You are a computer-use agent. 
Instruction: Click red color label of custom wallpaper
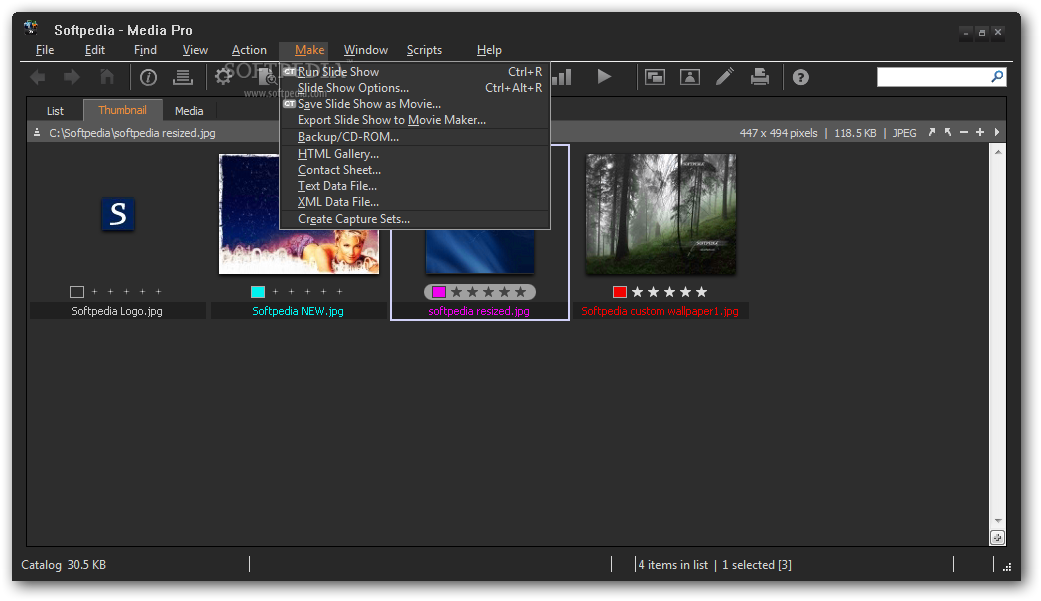coord(619,292)
